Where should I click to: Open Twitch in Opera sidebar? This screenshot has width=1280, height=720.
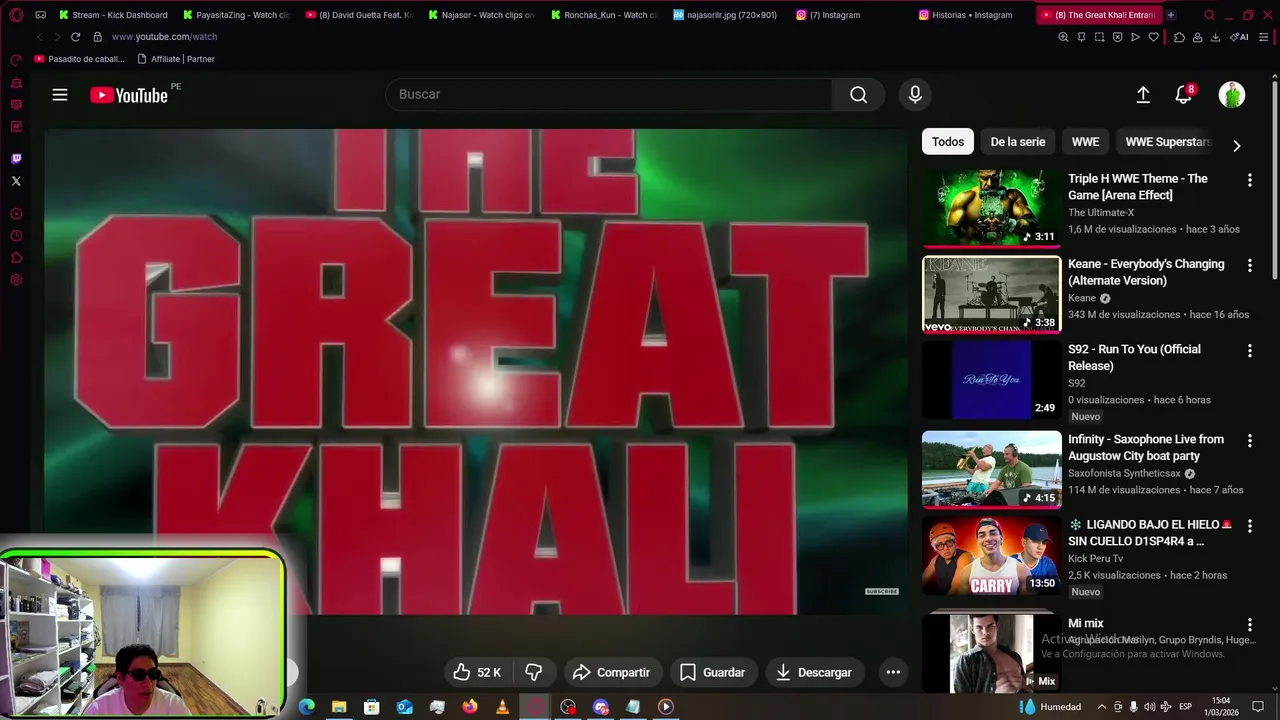[x=16, y=159]
